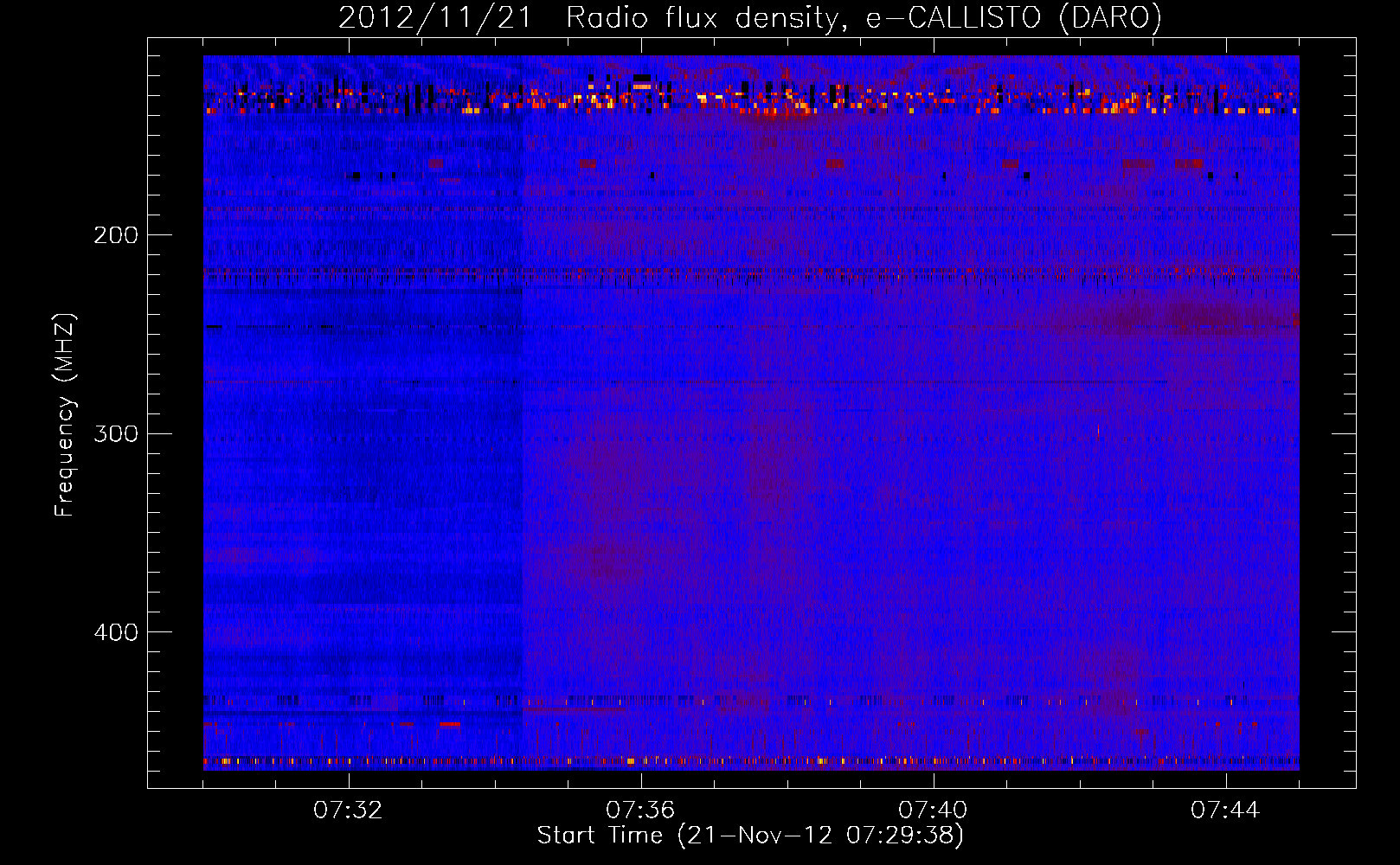
Task: Click the 200 frequency tick label
Action: tap(116, 235)
